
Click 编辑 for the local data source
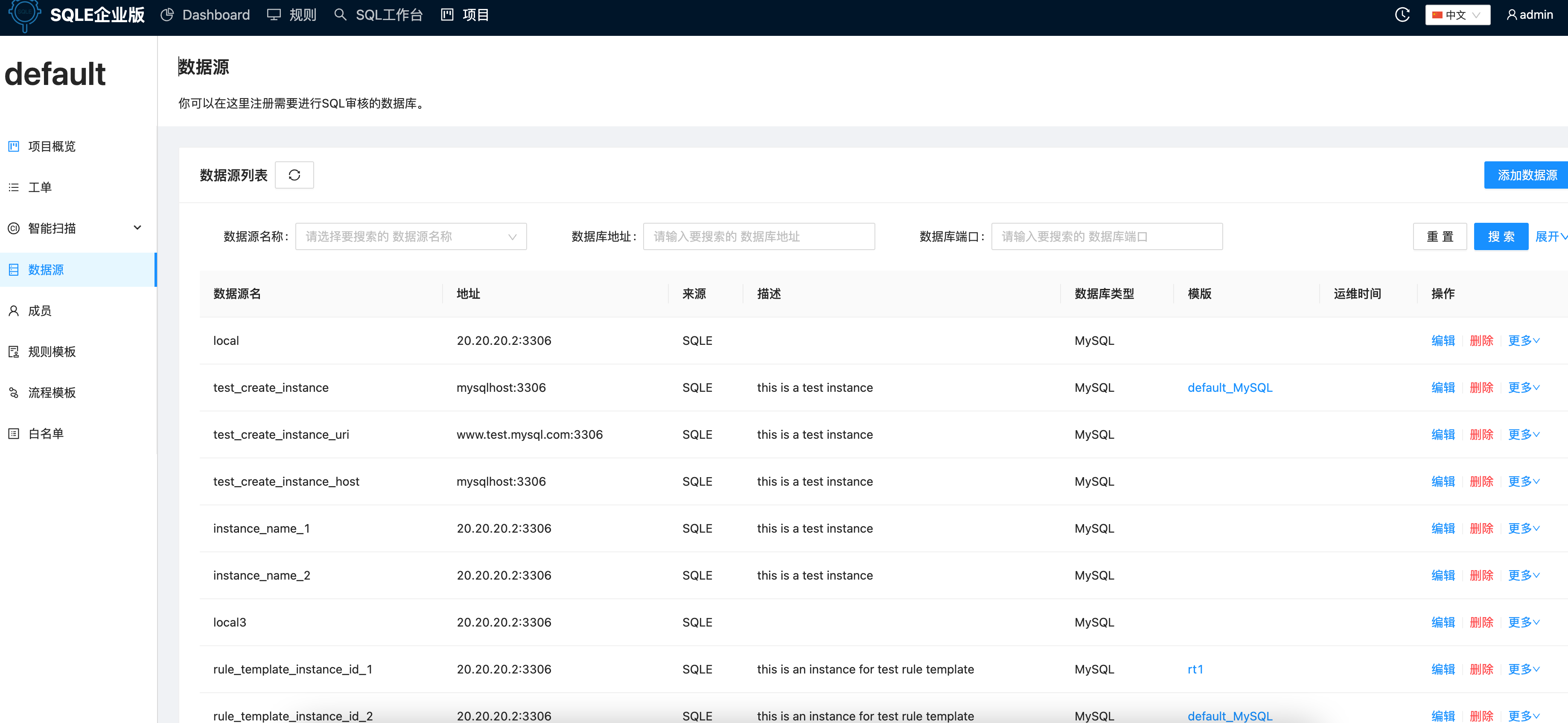click(x=1443, y=340)
